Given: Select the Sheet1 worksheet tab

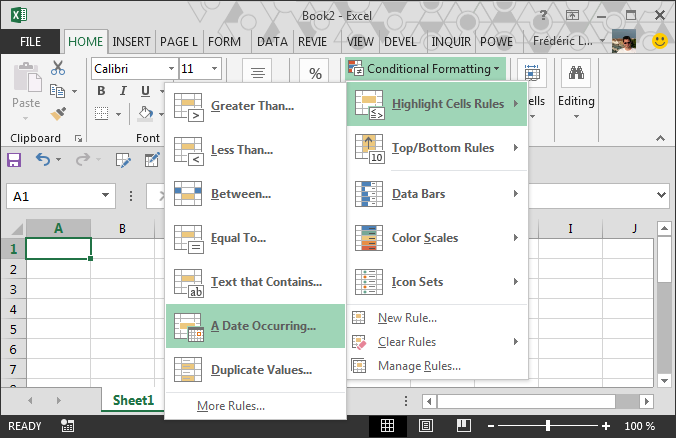Looking at the screenshot, I should pos(133,400).
